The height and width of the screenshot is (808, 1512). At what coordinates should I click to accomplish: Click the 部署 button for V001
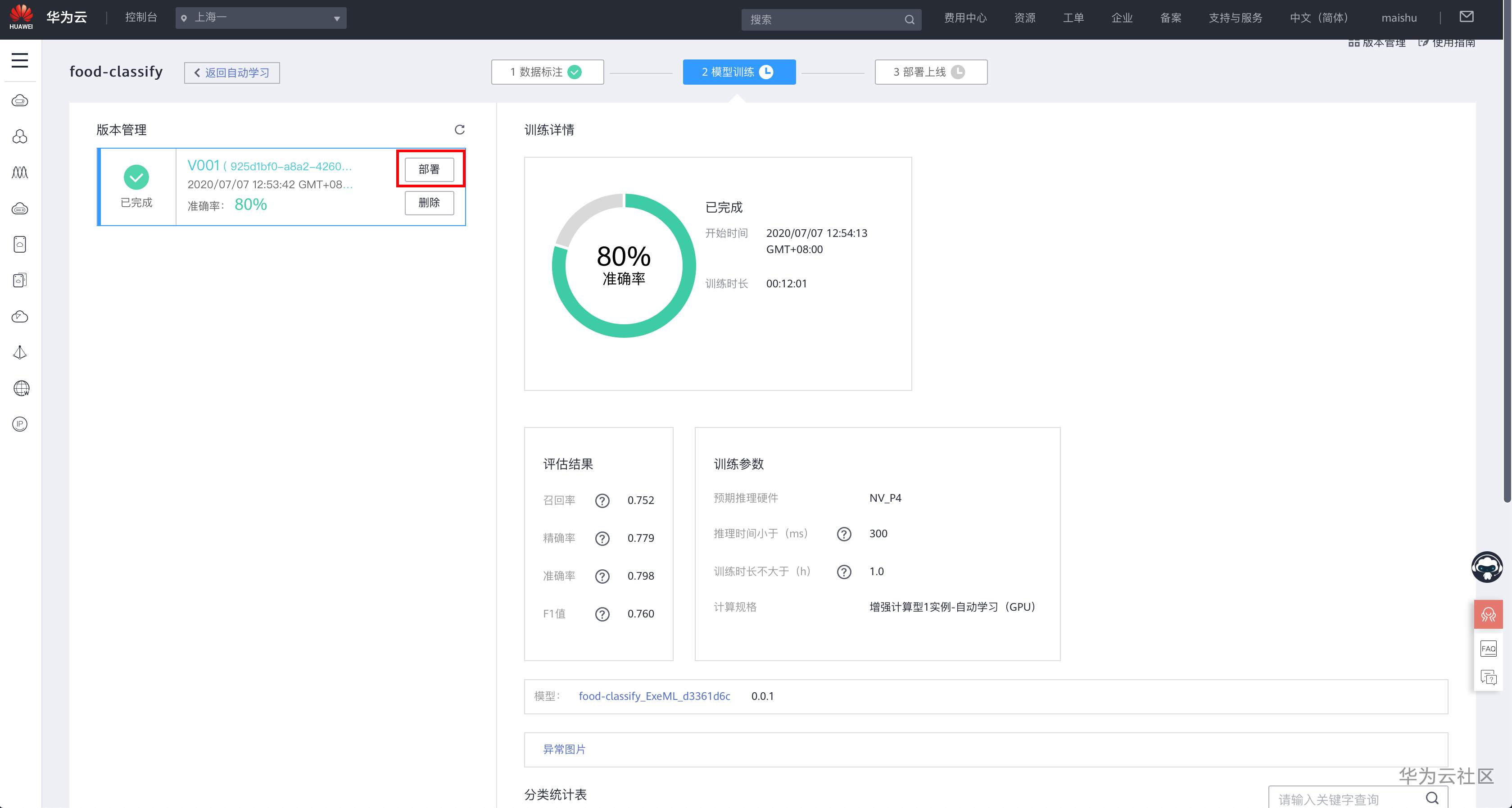429,169
